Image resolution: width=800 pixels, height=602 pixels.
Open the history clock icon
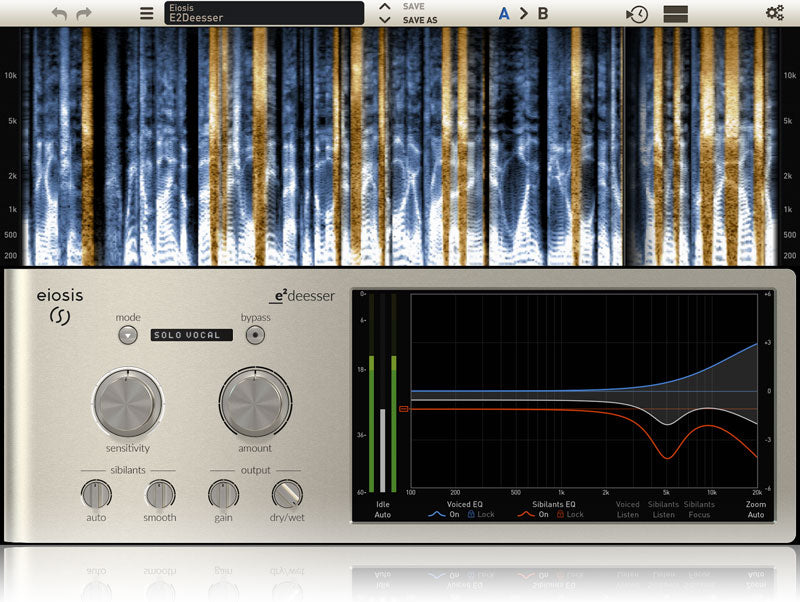point(637,14)
